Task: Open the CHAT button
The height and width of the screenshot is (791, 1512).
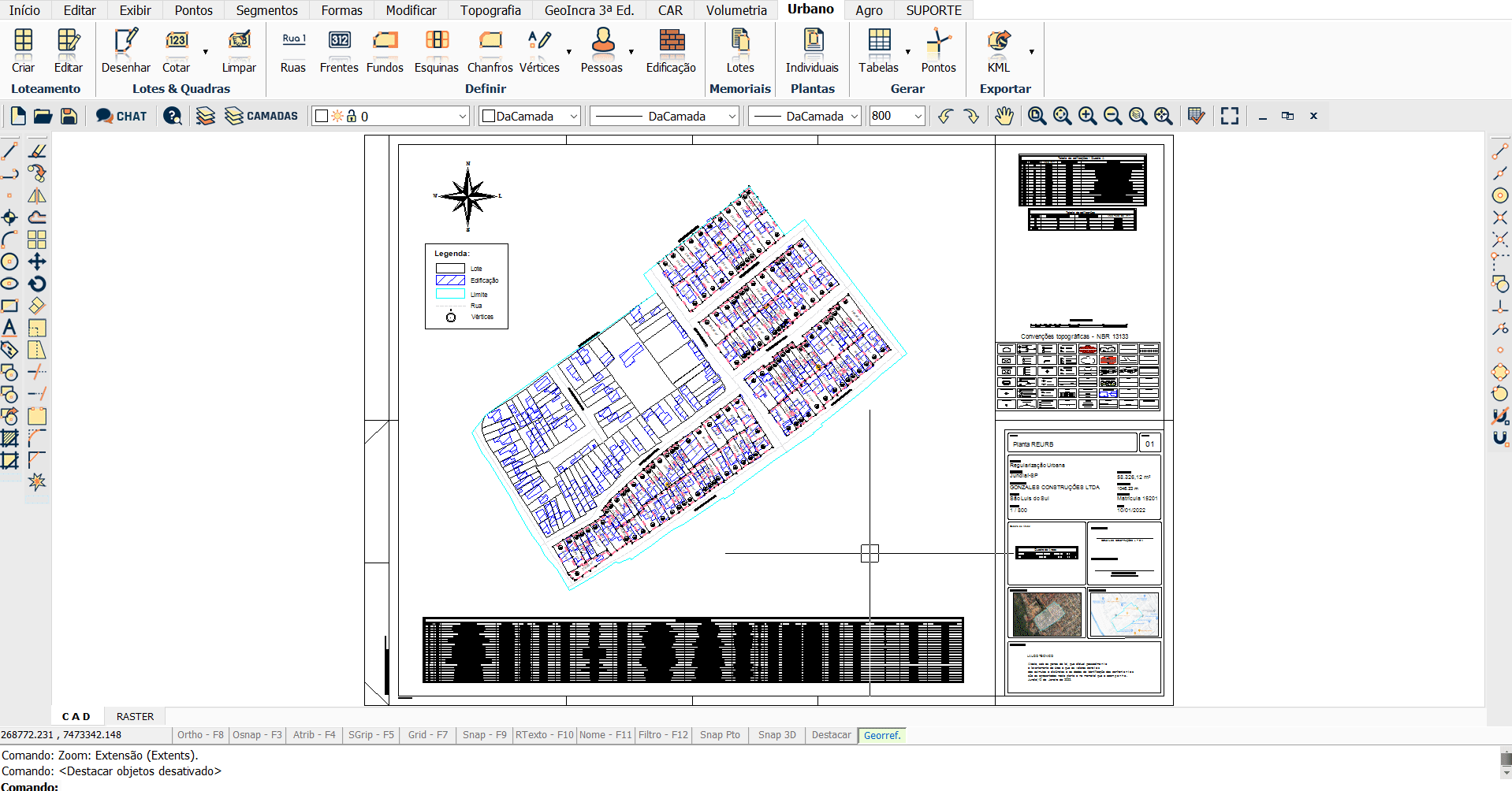Action: coord(121,117)
